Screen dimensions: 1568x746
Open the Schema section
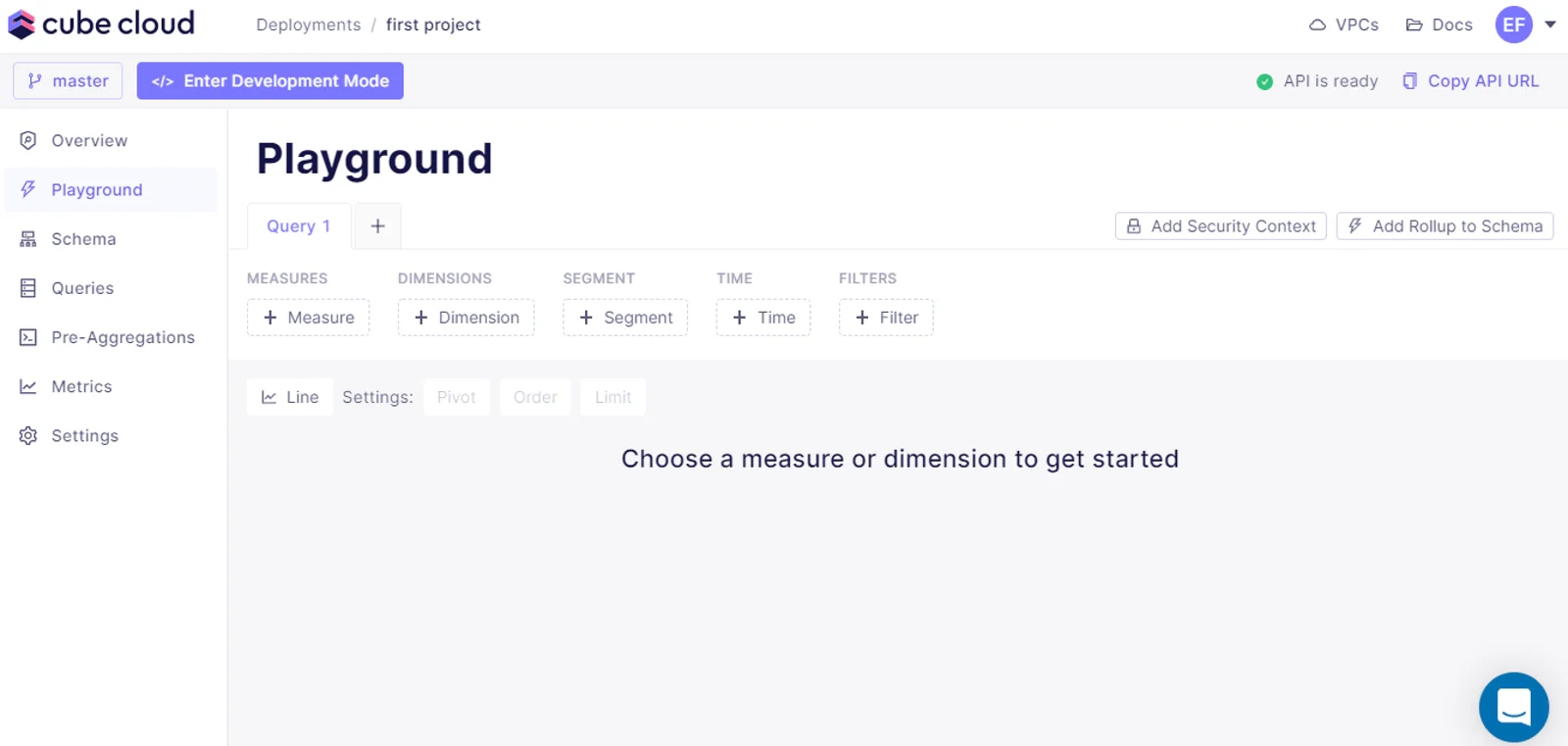[111, 238]
